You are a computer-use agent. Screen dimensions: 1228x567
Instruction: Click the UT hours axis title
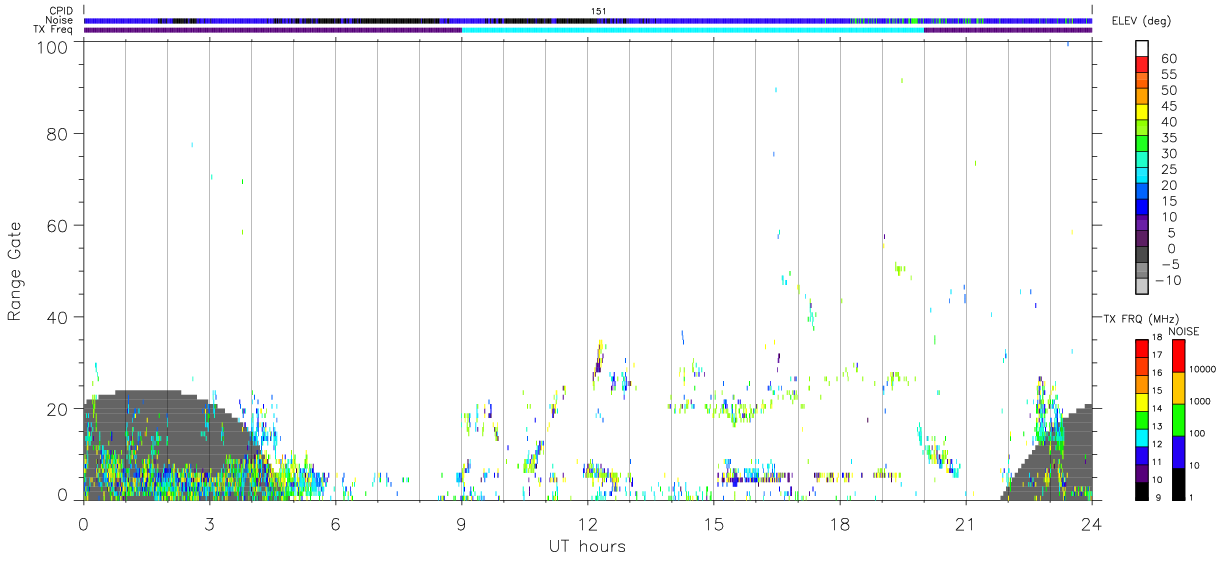click(587, 547)
